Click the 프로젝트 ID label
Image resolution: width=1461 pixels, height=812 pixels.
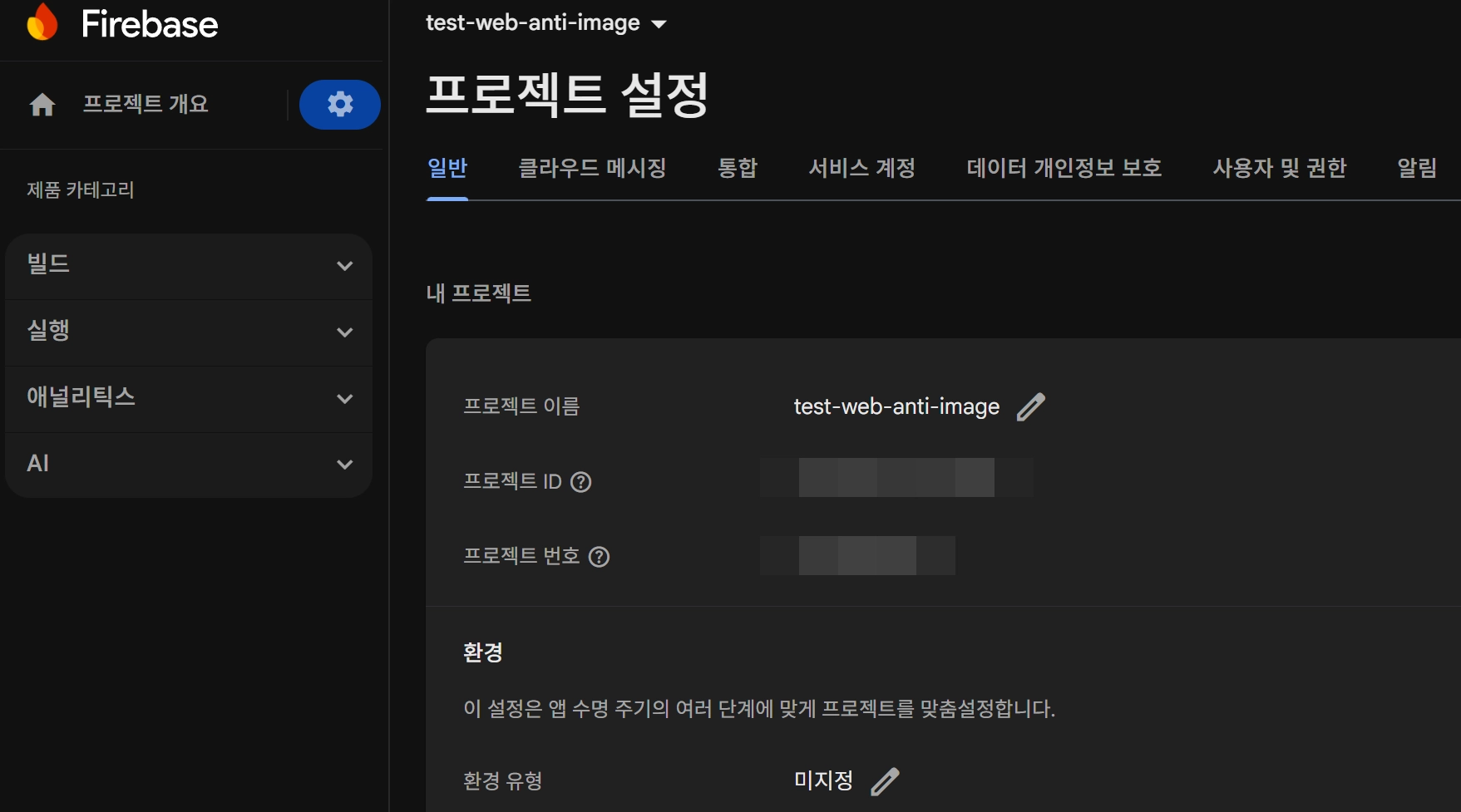pyautogui.click(x=513, y=482)
